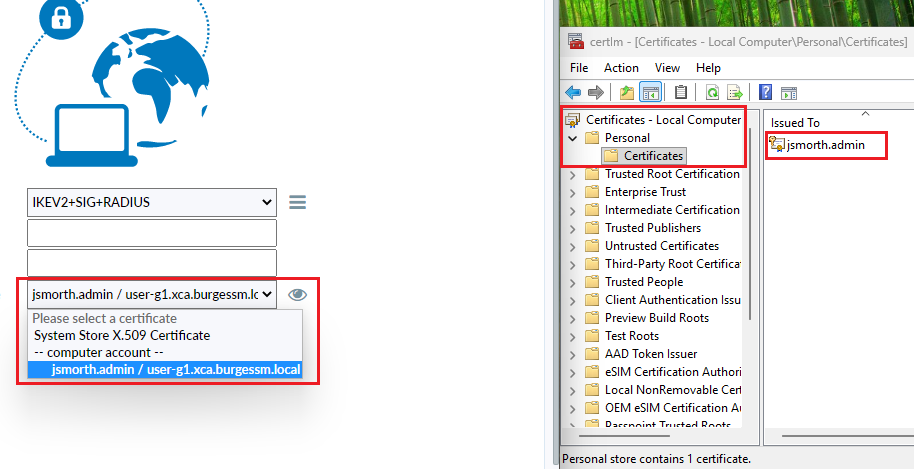Expand the Third-Party Root Certification node
The height and width of the screenshot is (469, 914).
(x=572, y=265)
